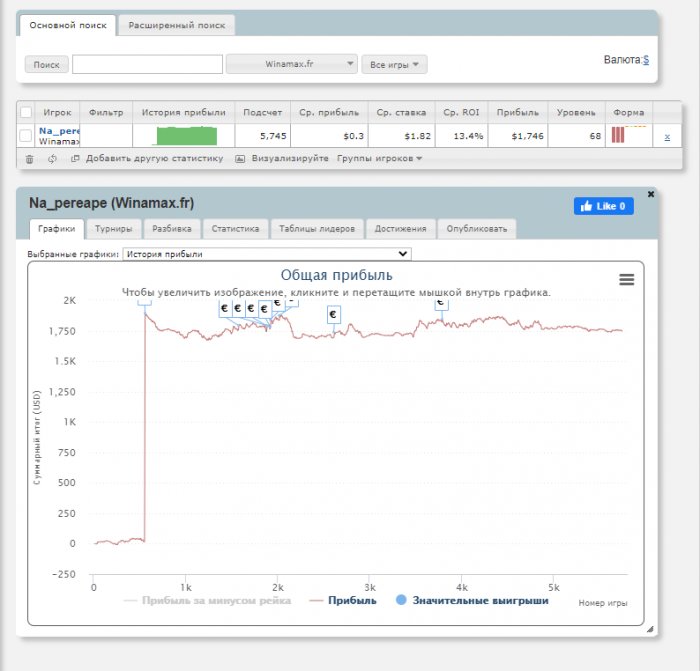
Task: Click the green profit history thumbnail
Action: 184,136
